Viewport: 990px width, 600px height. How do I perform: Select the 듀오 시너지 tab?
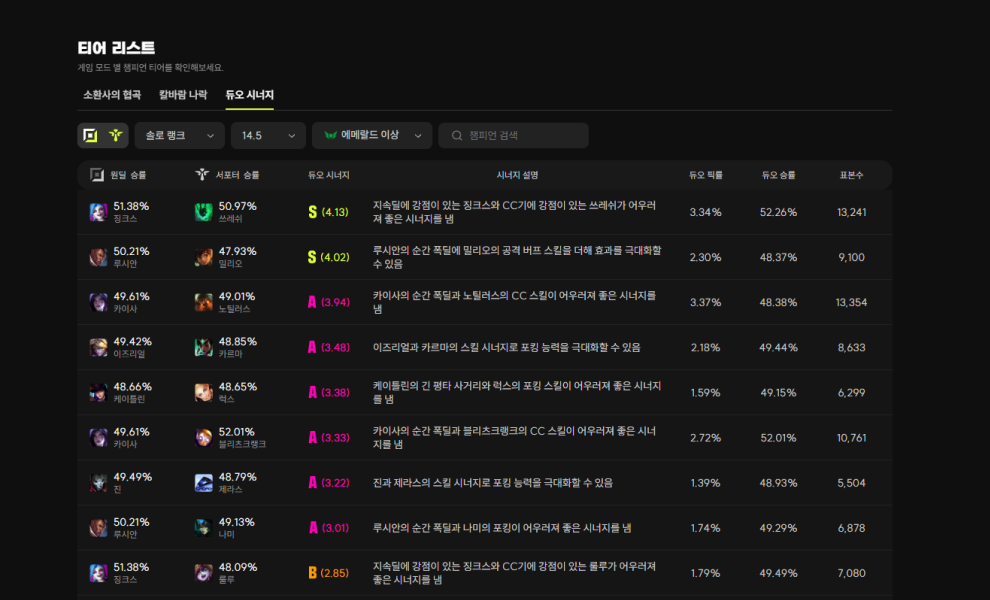249,95
